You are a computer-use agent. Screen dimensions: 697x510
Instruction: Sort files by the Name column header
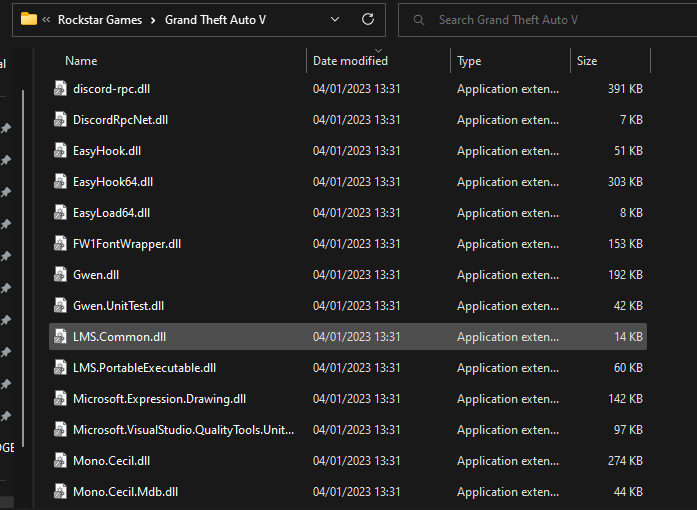[x=81, y=61]
